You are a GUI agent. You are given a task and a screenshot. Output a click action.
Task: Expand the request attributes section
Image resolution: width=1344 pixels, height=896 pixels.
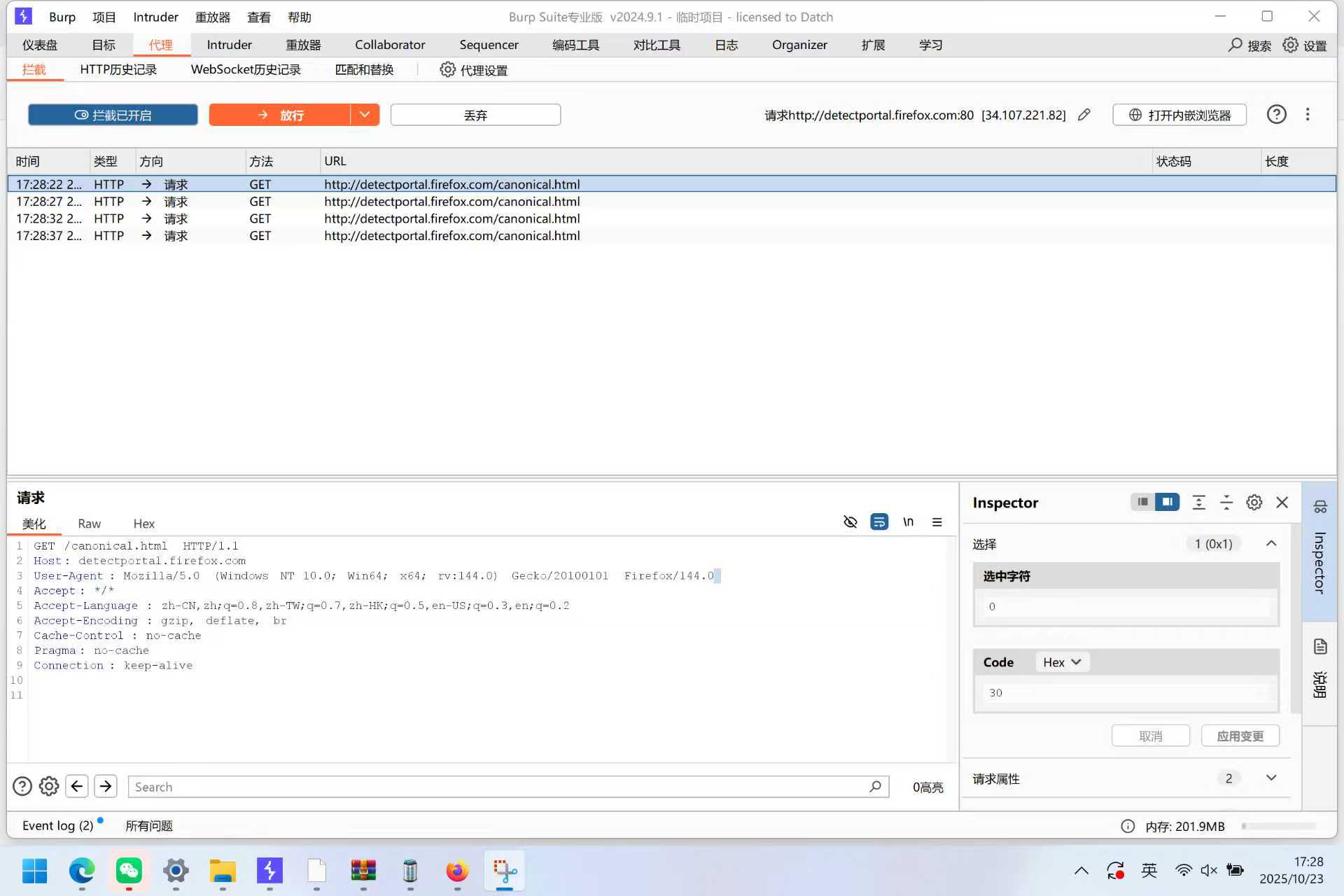click(x=1271, y=778)
